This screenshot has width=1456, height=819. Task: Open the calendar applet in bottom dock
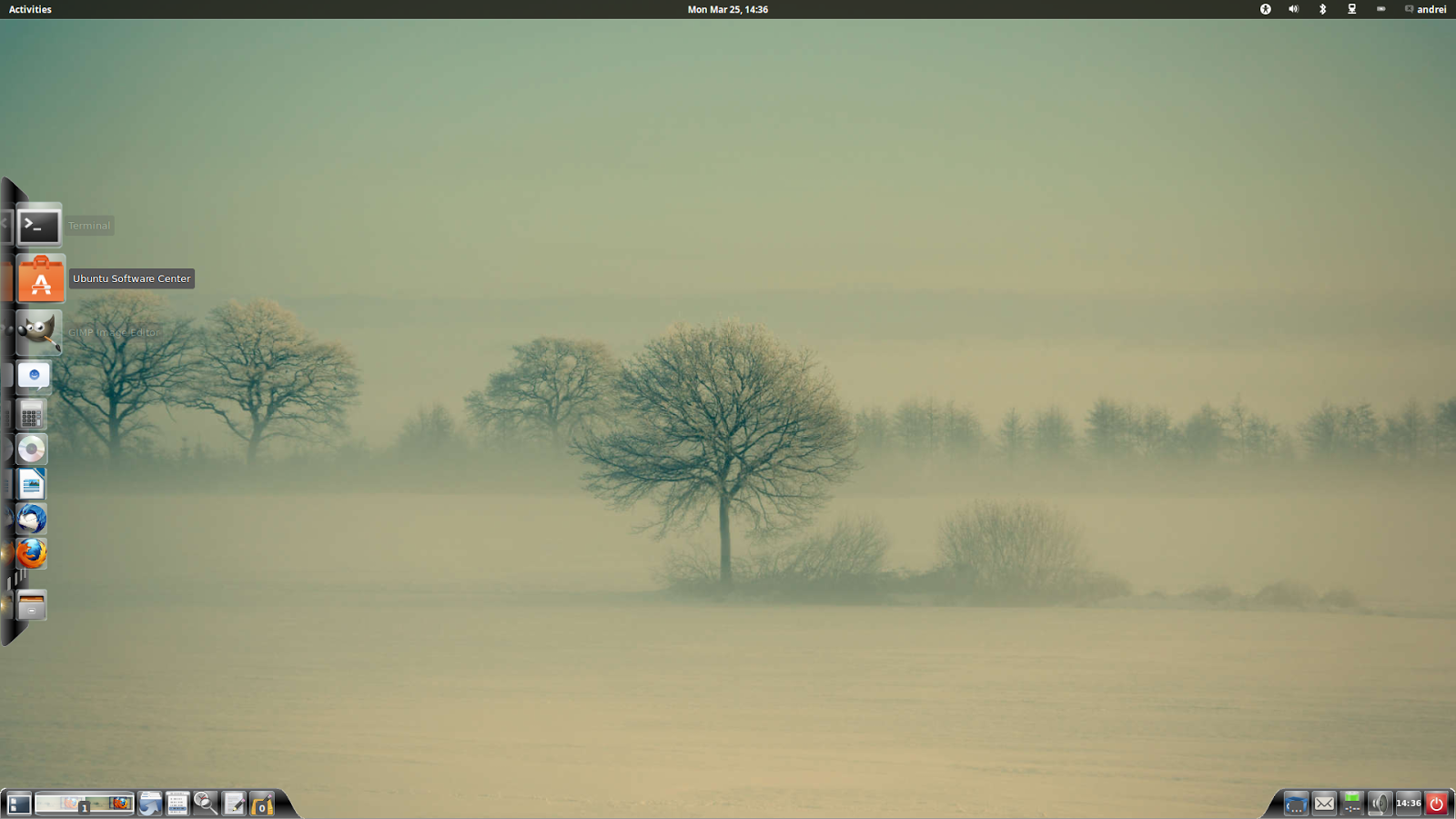(x=177, y=803)
